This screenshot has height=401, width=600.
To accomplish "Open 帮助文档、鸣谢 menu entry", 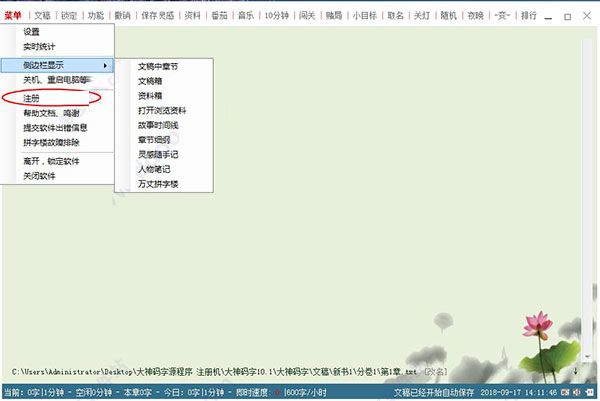I will pos(51,113).
